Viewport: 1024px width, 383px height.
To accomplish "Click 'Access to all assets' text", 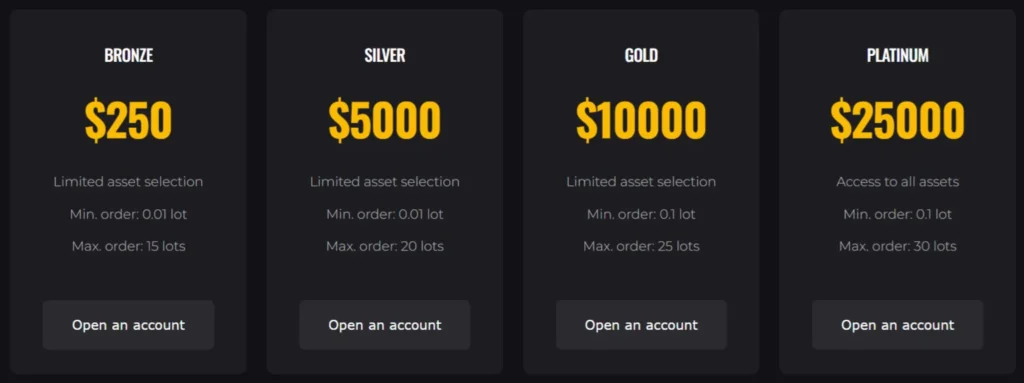I will pos(897,182).
